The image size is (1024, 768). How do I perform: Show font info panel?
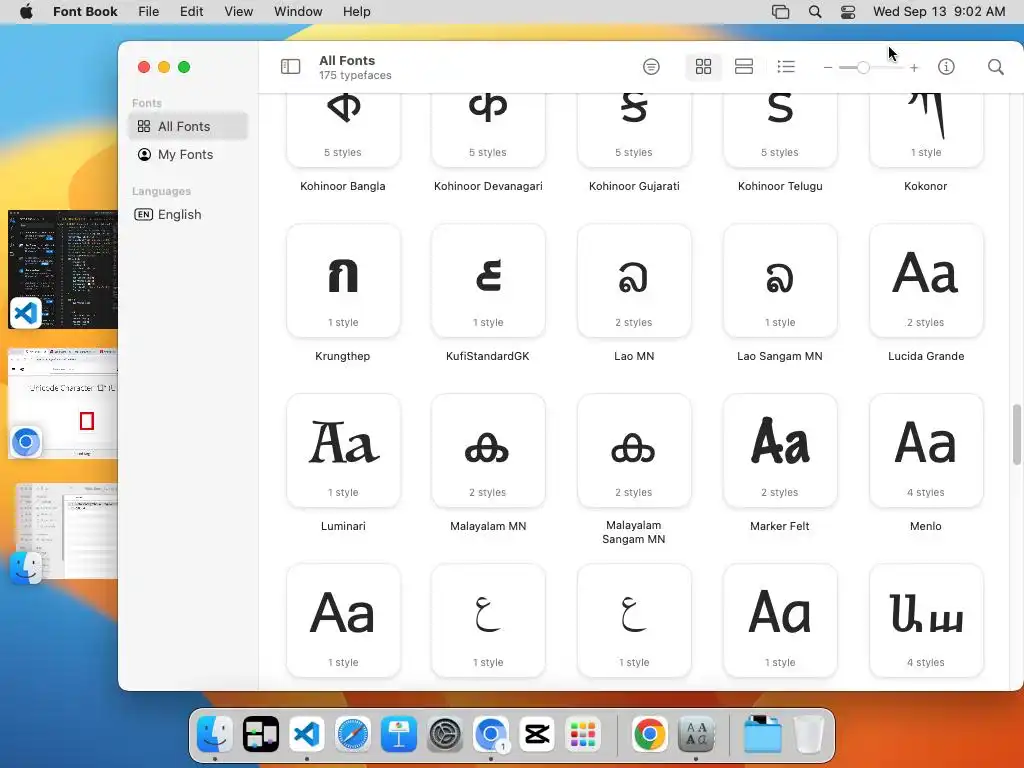(946, 67)
